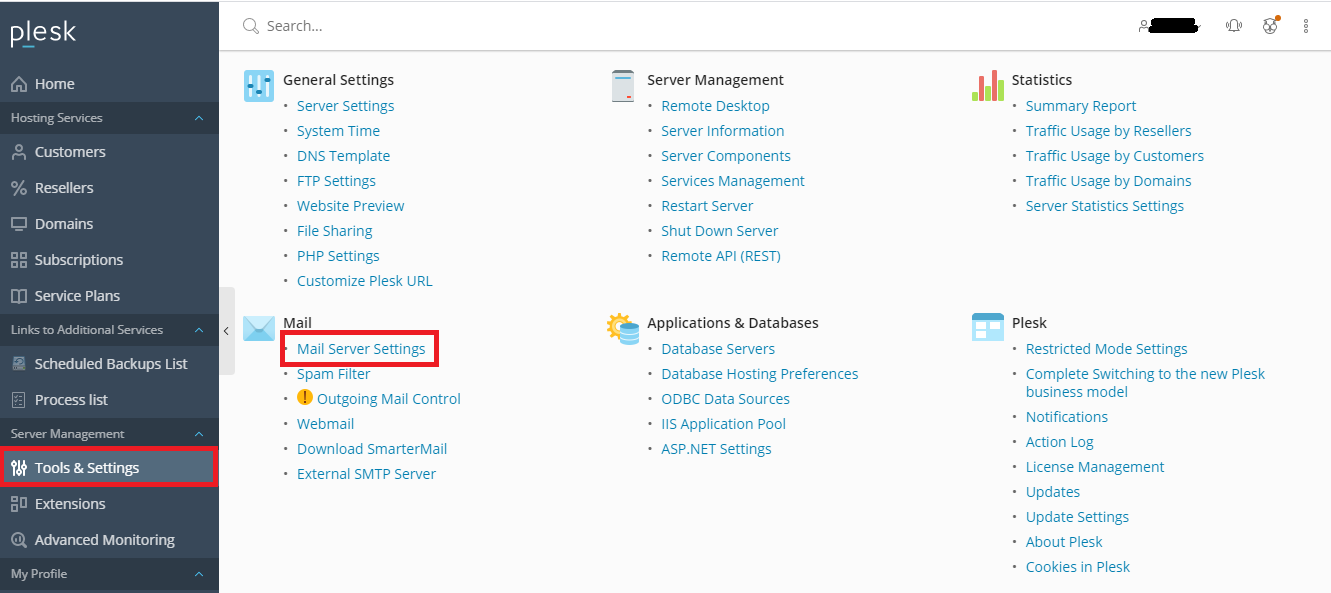Click the Subscriptions grid icon
This screenshot has width=1331, height=593.
[18, 260]
